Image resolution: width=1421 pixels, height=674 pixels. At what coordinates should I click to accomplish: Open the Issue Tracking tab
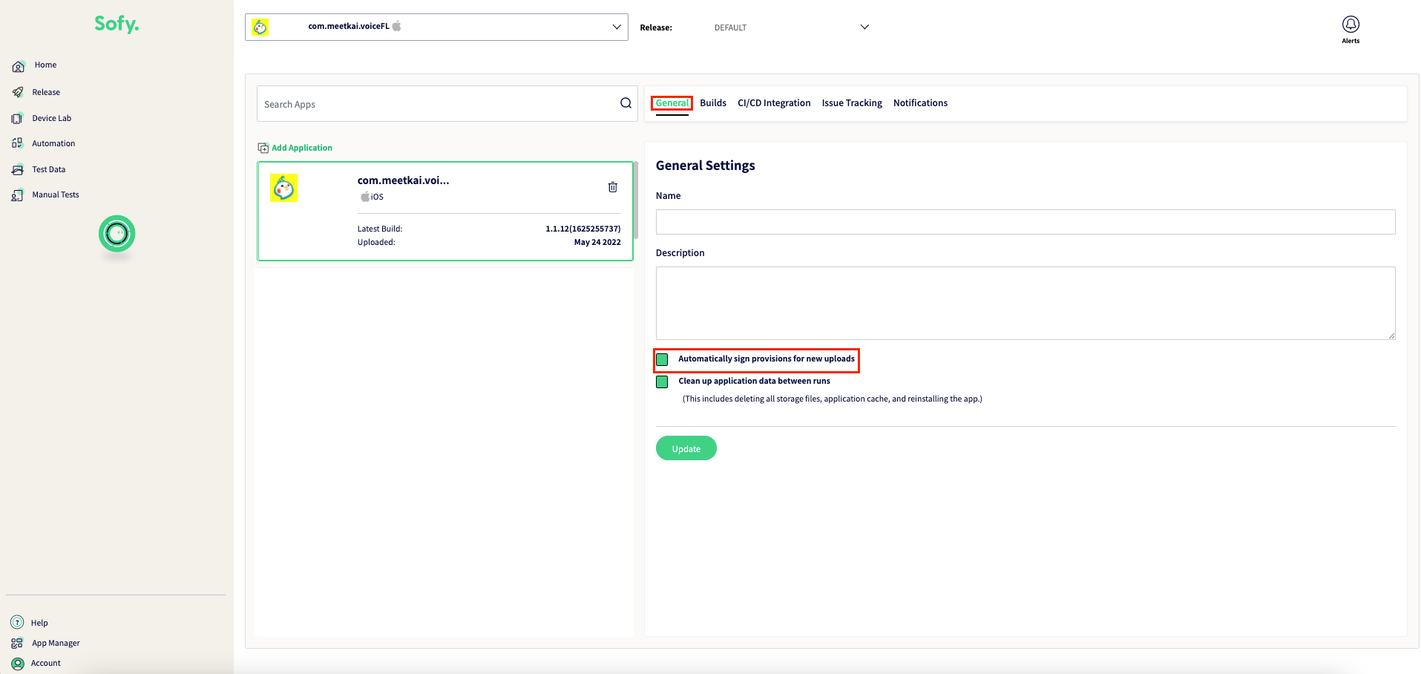click(852, 103)
